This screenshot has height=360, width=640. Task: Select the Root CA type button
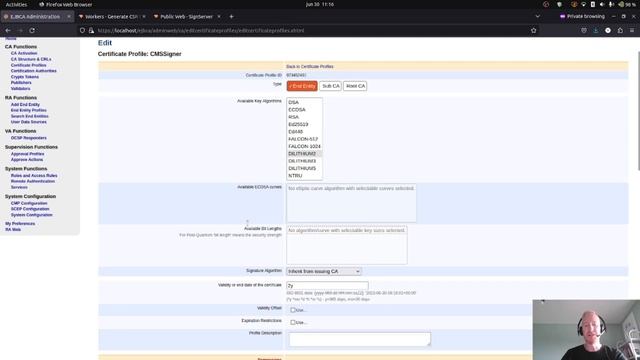(355, 86)
